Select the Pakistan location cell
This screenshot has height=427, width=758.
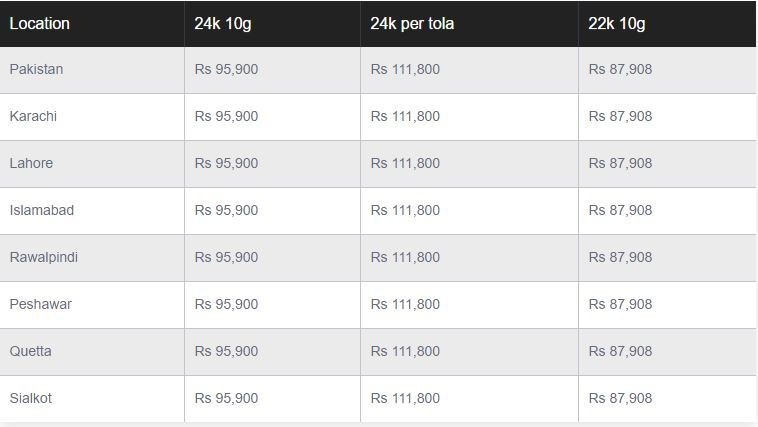tap(36, 69)
